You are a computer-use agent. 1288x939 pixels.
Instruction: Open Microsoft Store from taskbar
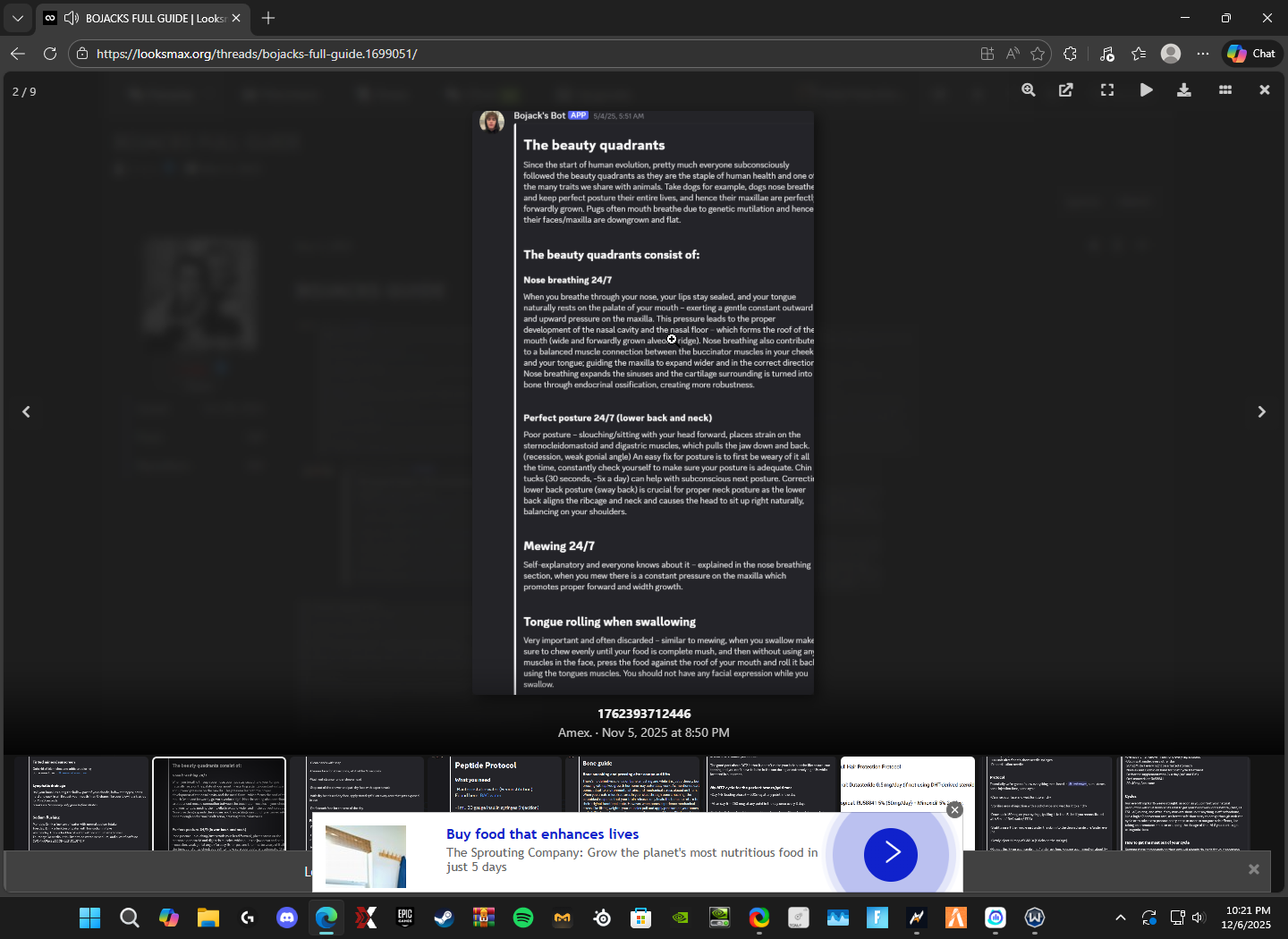[x=640, y=918]
